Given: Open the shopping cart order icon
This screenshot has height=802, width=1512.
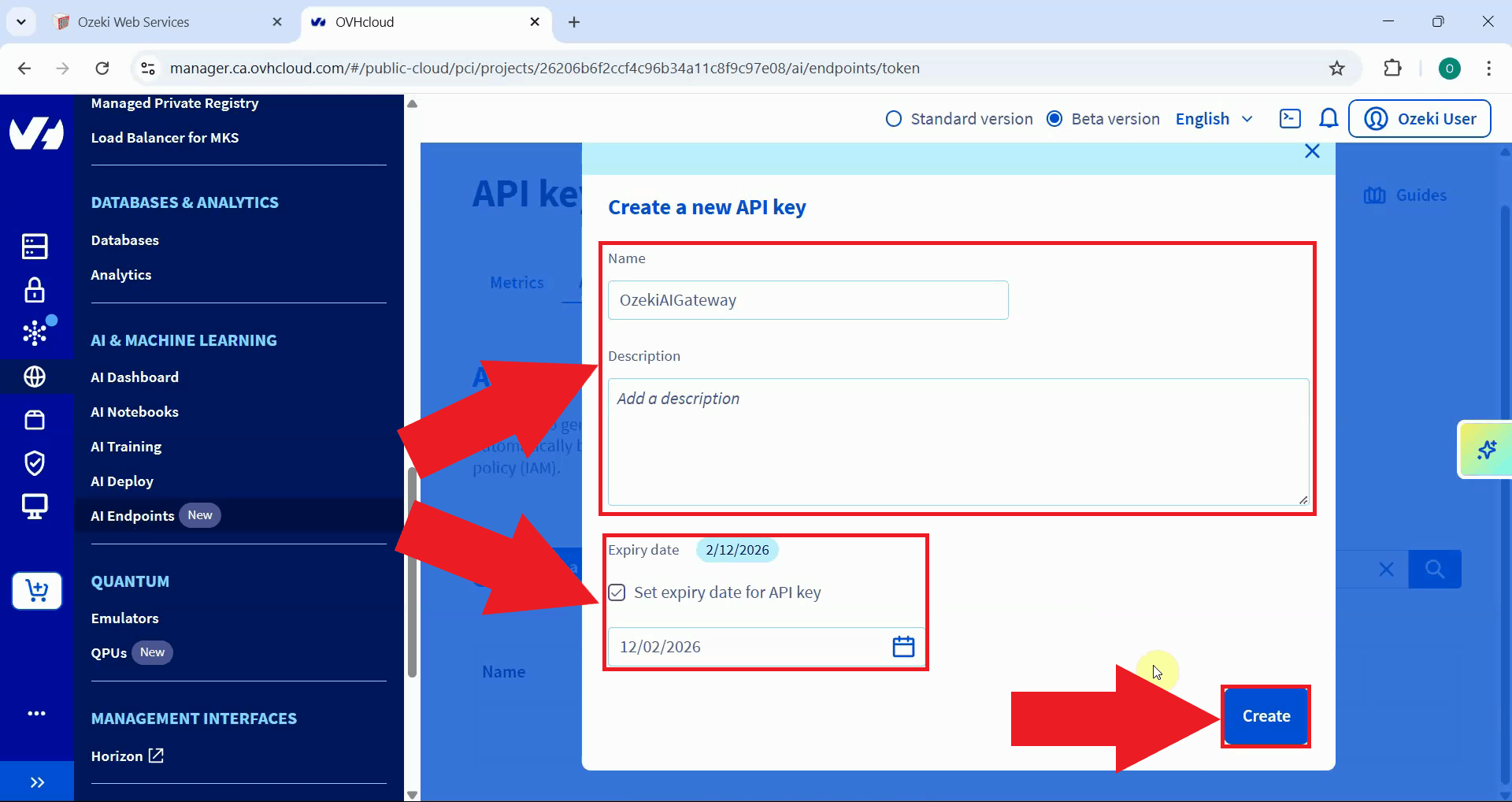Looking at the screenshot, I should click(36, 590).
